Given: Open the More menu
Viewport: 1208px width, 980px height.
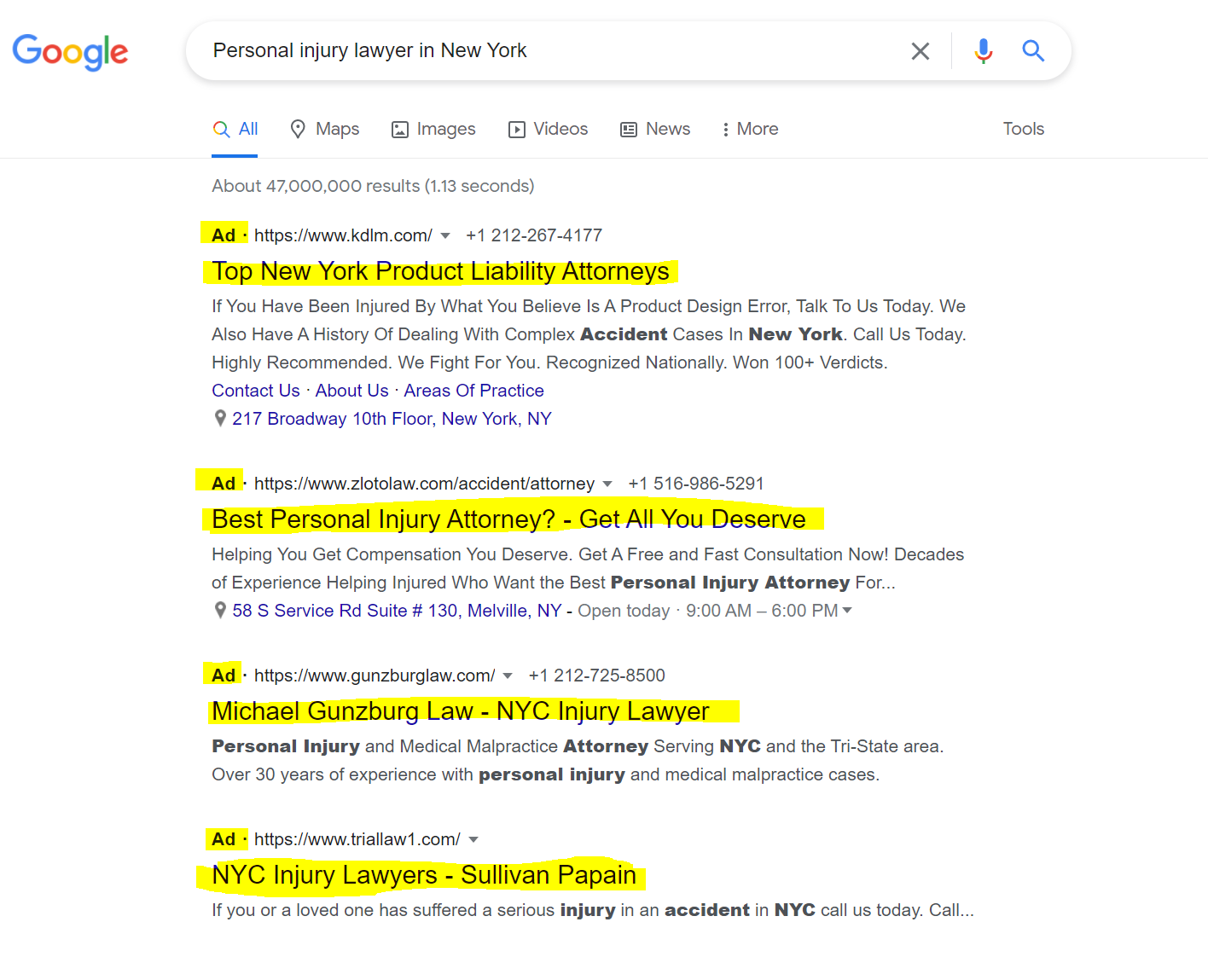Looking at the screenshot, I should point(750,129).
